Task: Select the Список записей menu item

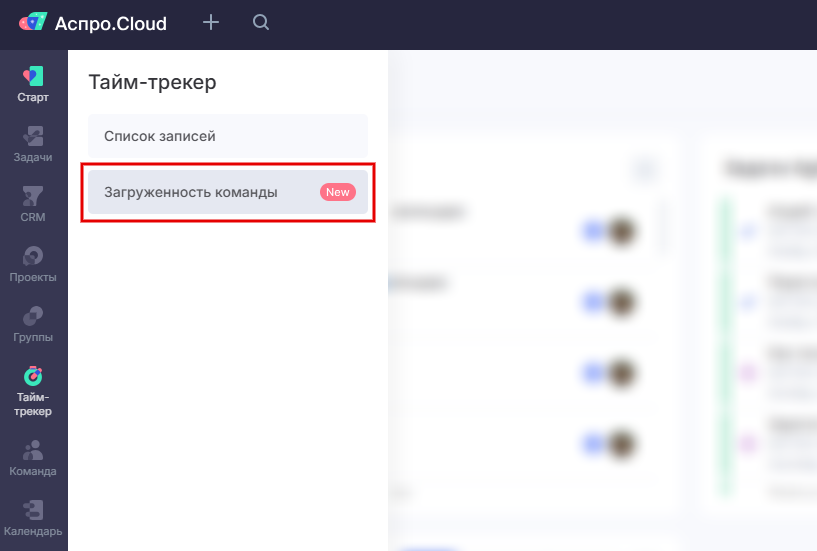Action: (x=227, y=136)
